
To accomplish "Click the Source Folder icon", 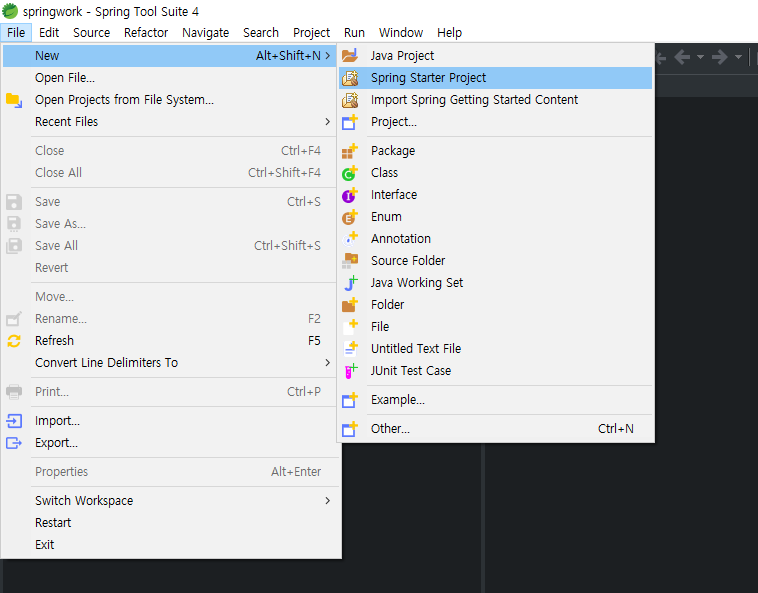I will point(350,261).
